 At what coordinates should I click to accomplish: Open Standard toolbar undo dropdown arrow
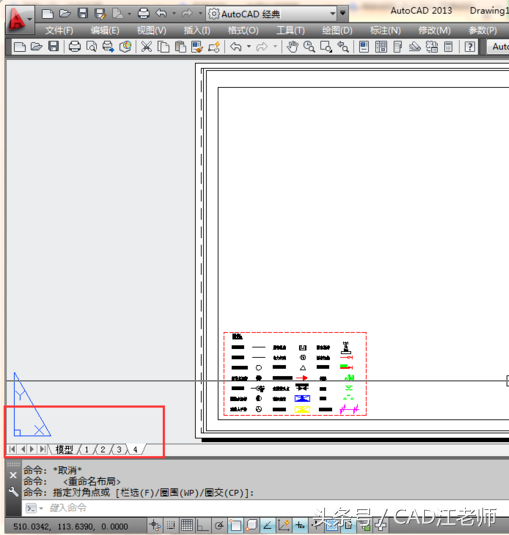click(249, 46)
